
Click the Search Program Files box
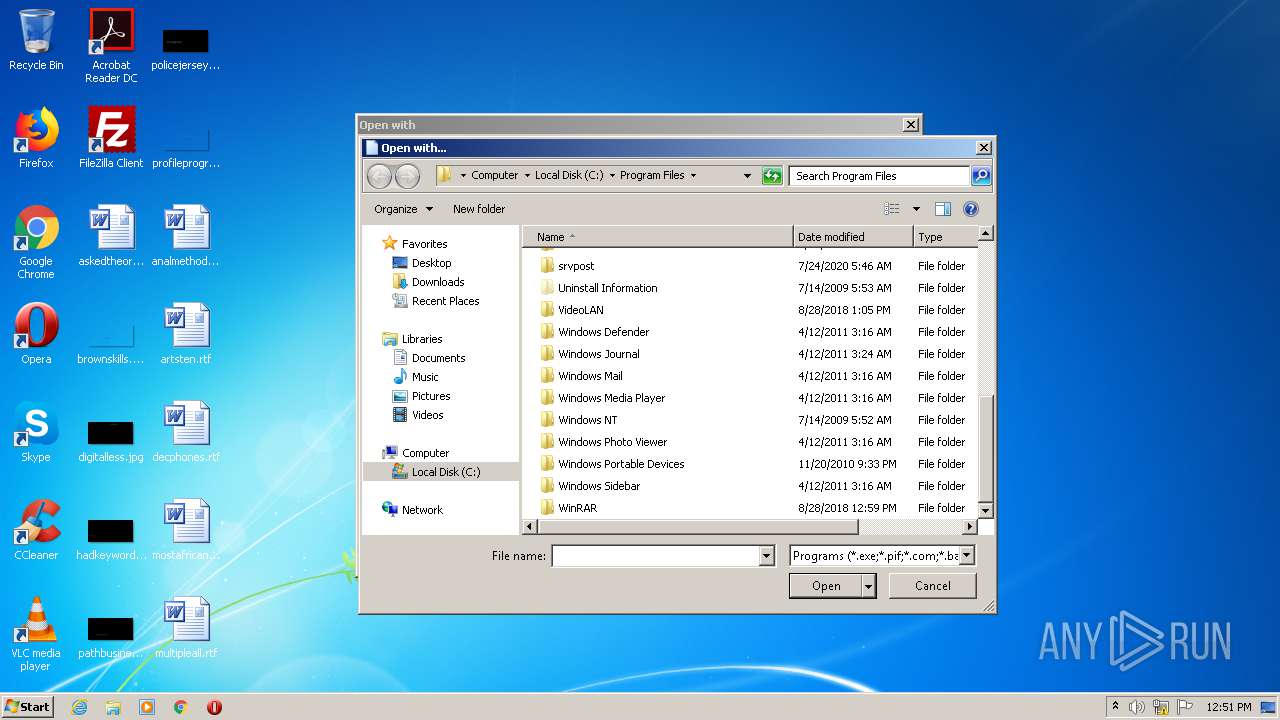[879, 176]
